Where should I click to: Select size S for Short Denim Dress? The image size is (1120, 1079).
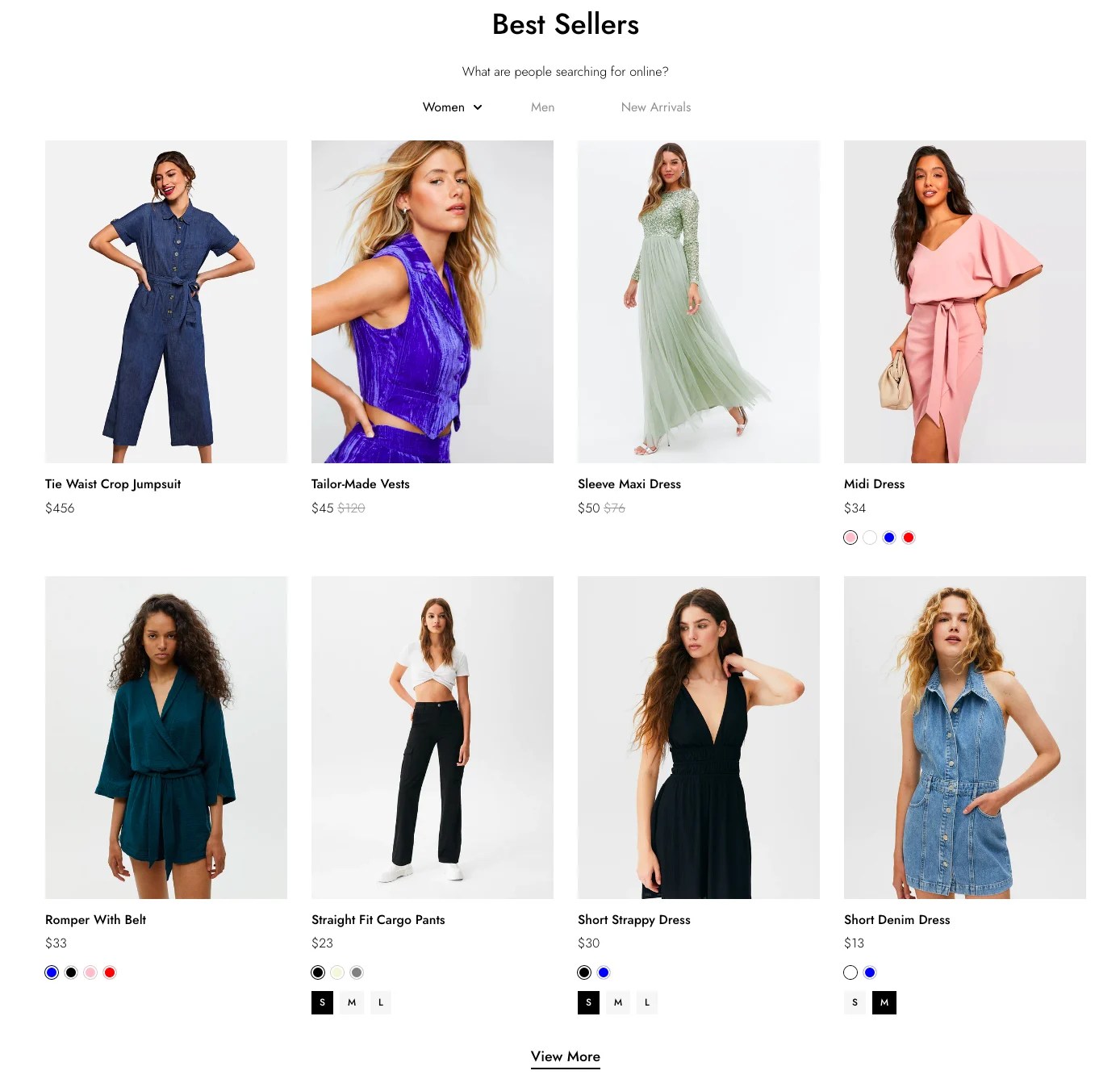855,1002
